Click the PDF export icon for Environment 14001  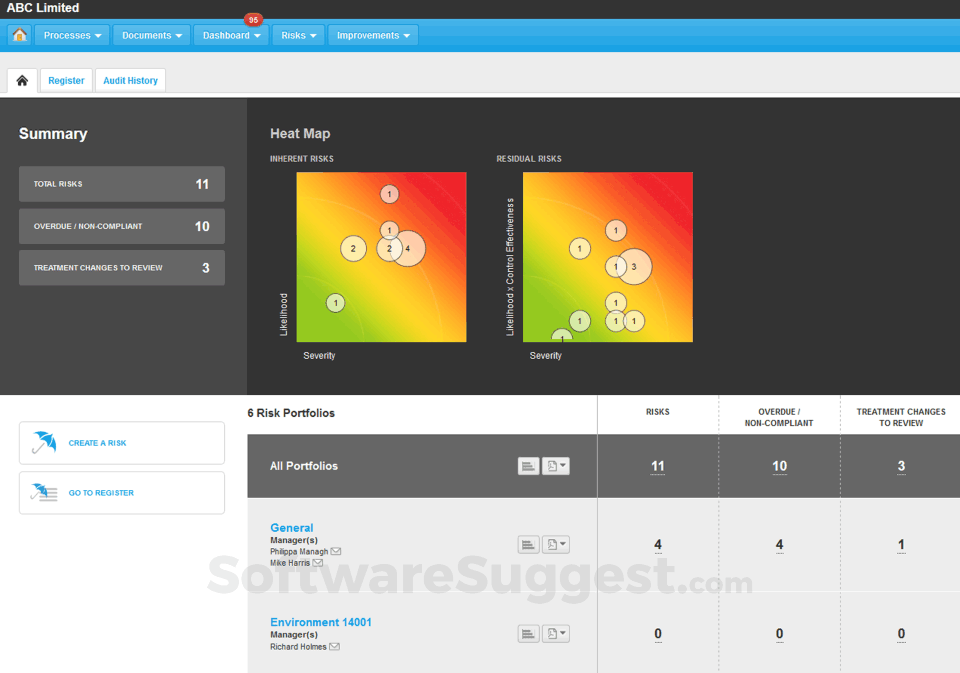pos(550,632)
